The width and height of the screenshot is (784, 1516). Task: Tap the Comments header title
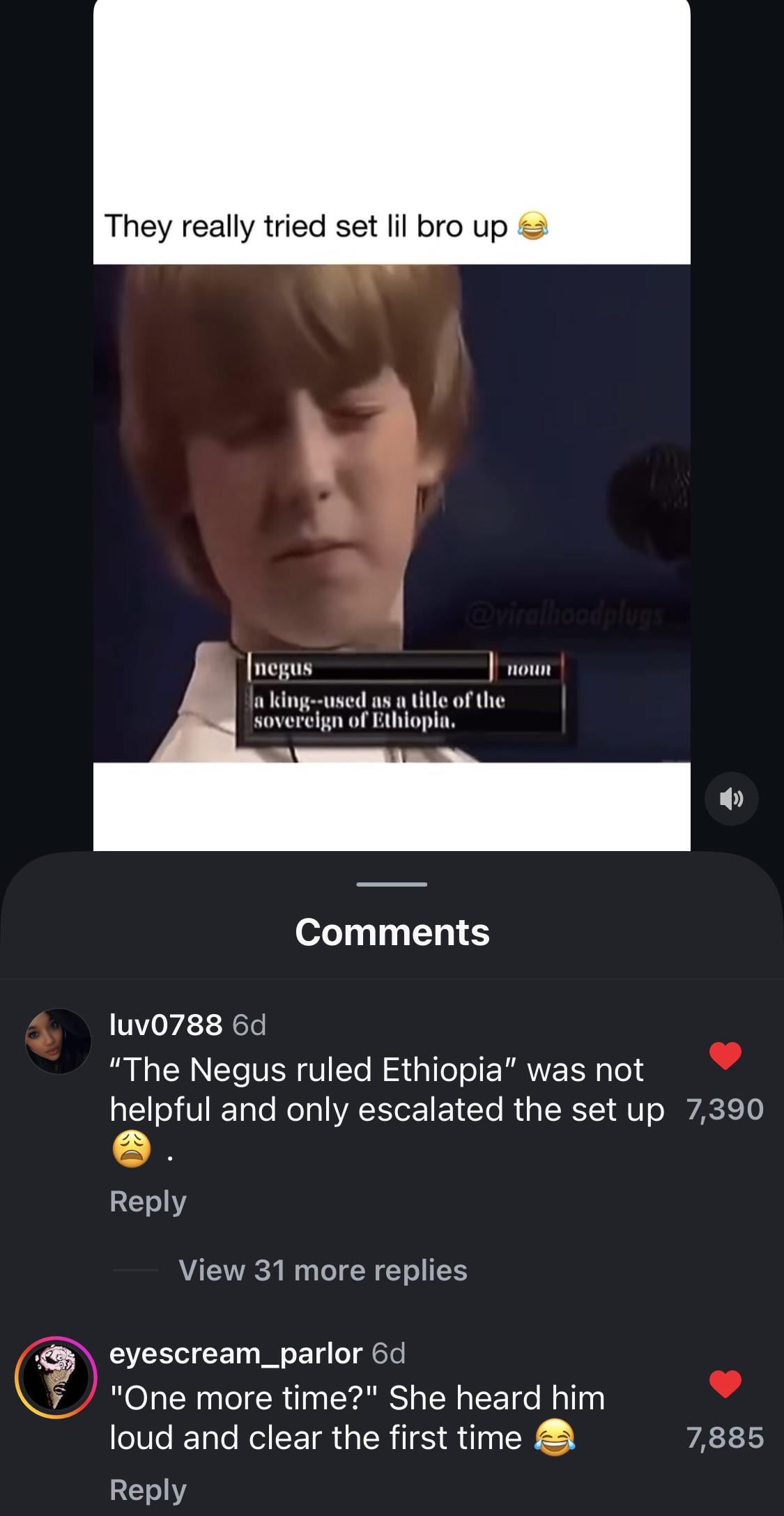pos(392,932)
